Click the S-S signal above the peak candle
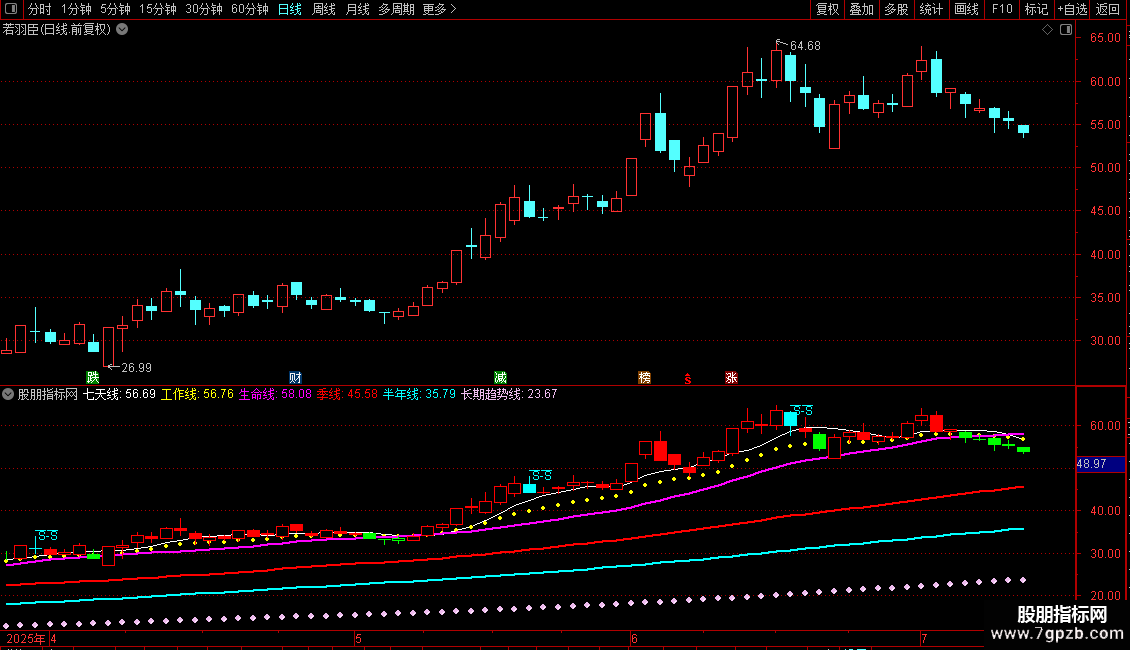This screenshot has height=650, width=1130. point(801,411)
